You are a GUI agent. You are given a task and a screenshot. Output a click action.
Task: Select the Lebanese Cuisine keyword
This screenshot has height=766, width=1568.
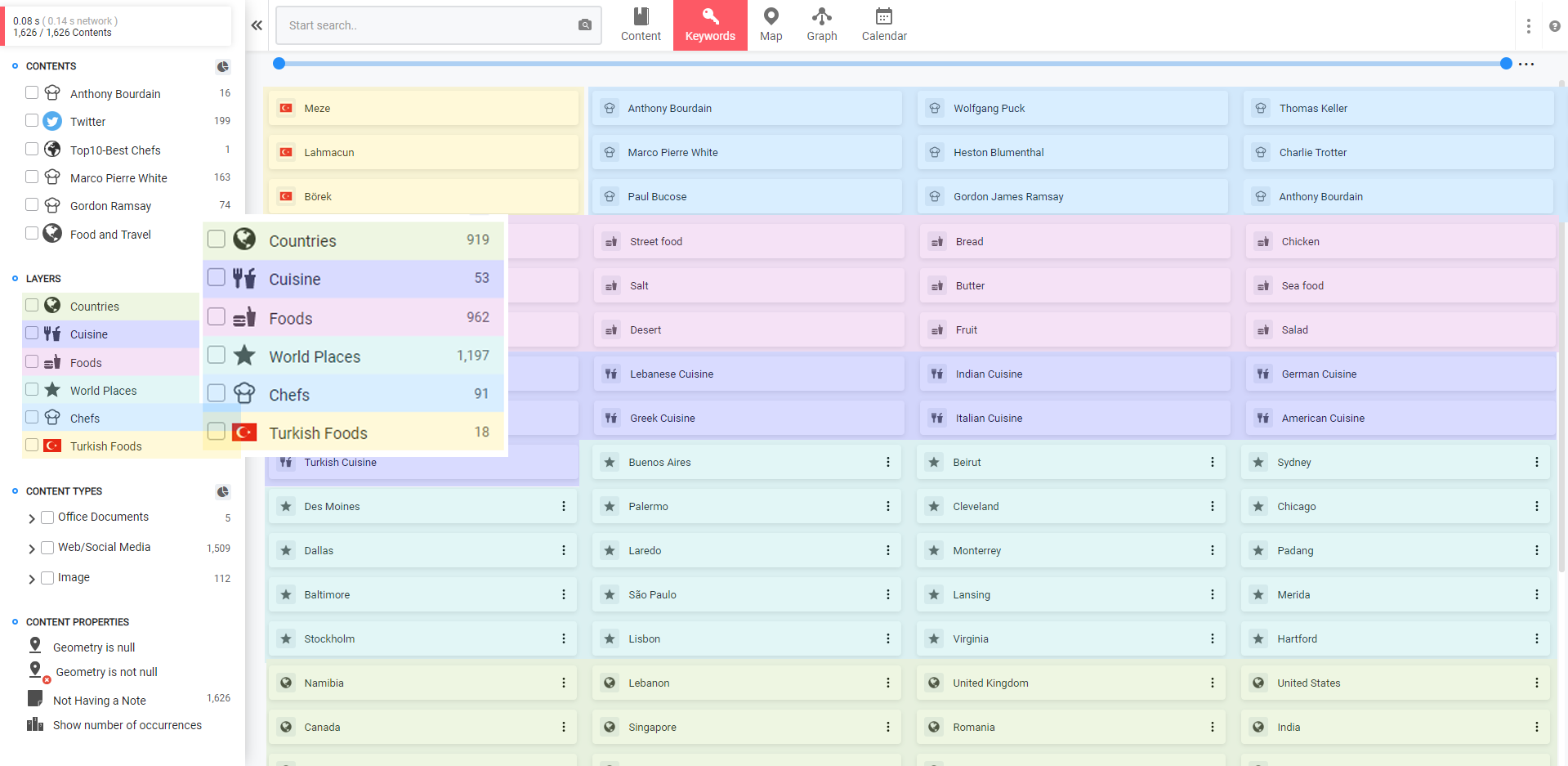[x=748, y=374]
